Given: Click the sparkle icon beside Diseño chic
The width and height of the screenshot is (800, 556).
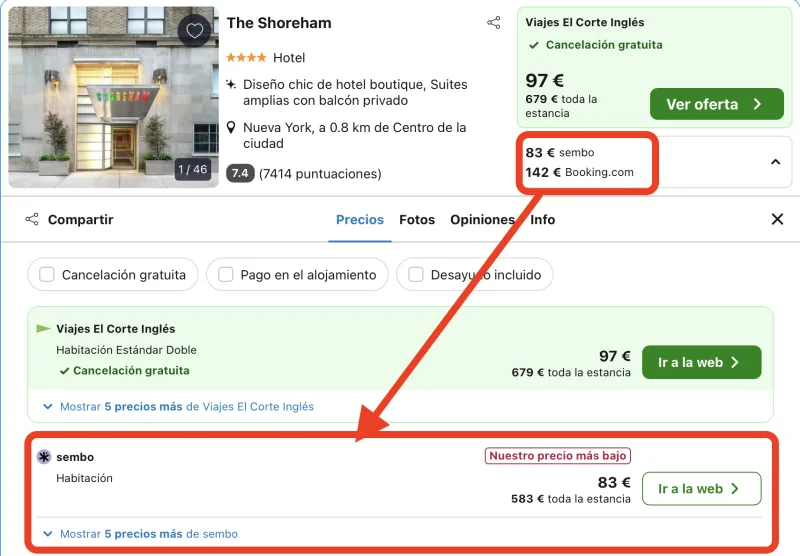Looking at the screenshot, I should pyautogui.click(x=231, y=84).
